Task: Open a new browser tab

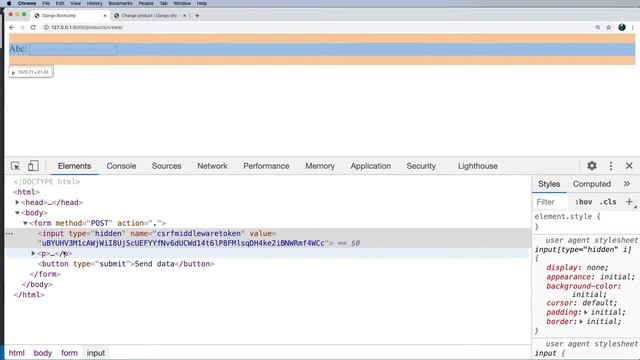Action: [197, 16]
